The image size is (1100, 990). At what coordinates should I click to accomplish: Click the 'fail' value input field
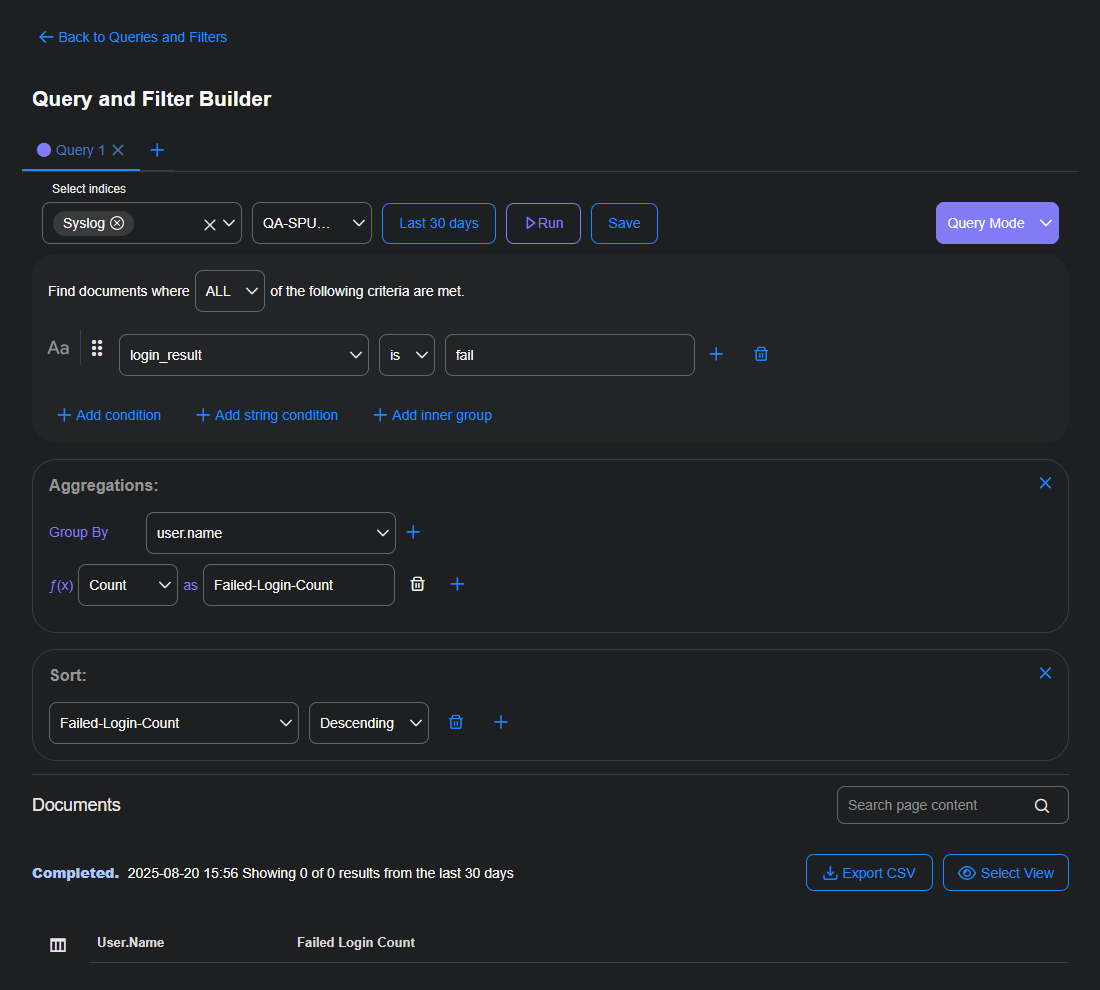click(569, 354)
